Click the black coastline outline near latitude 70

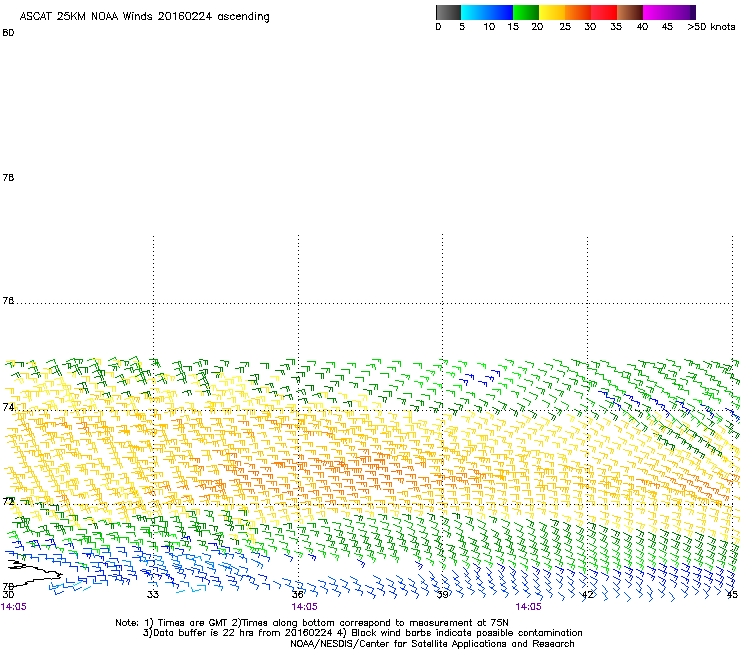[x=34, y=574]
